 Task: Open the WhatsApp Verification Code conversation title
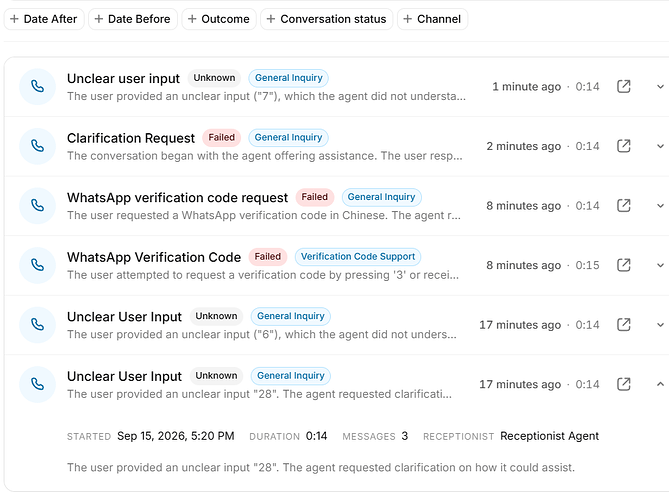point(154,257)
